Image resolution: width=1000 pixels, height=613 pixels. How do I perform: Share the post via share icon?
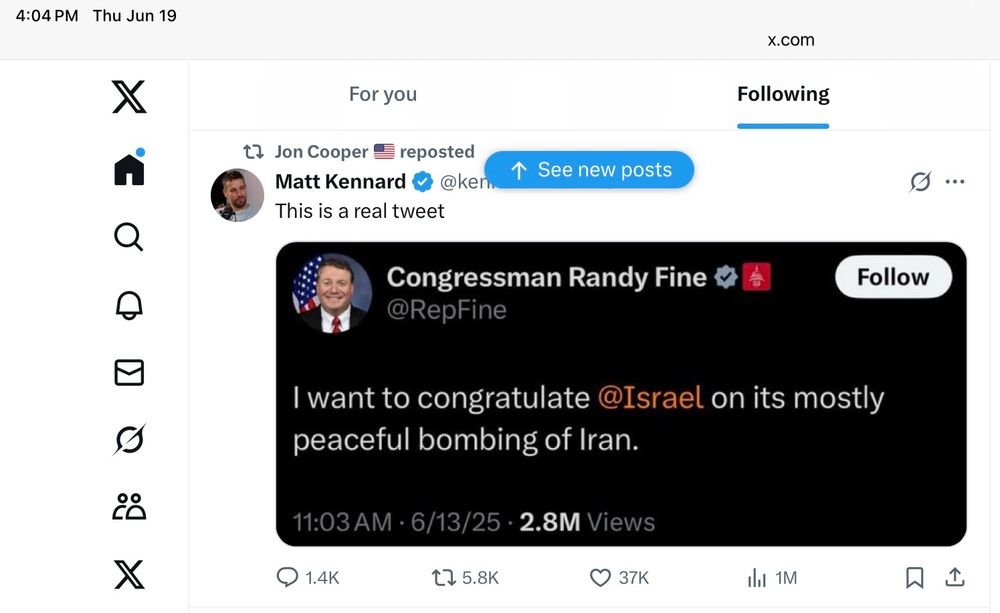[x=955, y=577]
